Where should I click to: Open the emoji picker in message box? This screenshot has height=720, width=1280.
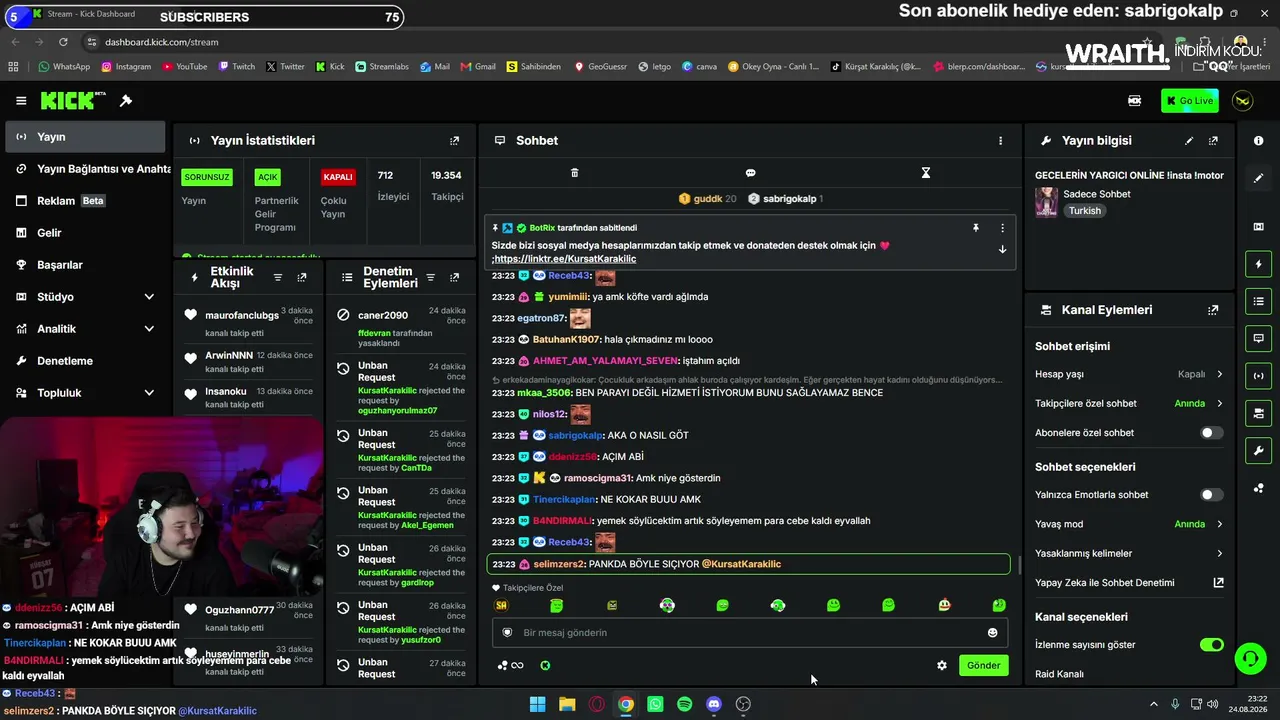992,633
